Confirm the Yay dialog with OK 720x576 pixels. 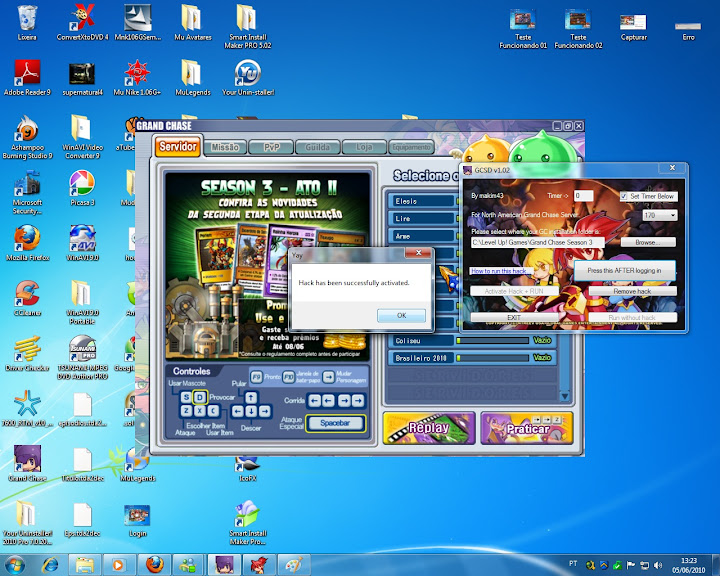pos(401,315)
